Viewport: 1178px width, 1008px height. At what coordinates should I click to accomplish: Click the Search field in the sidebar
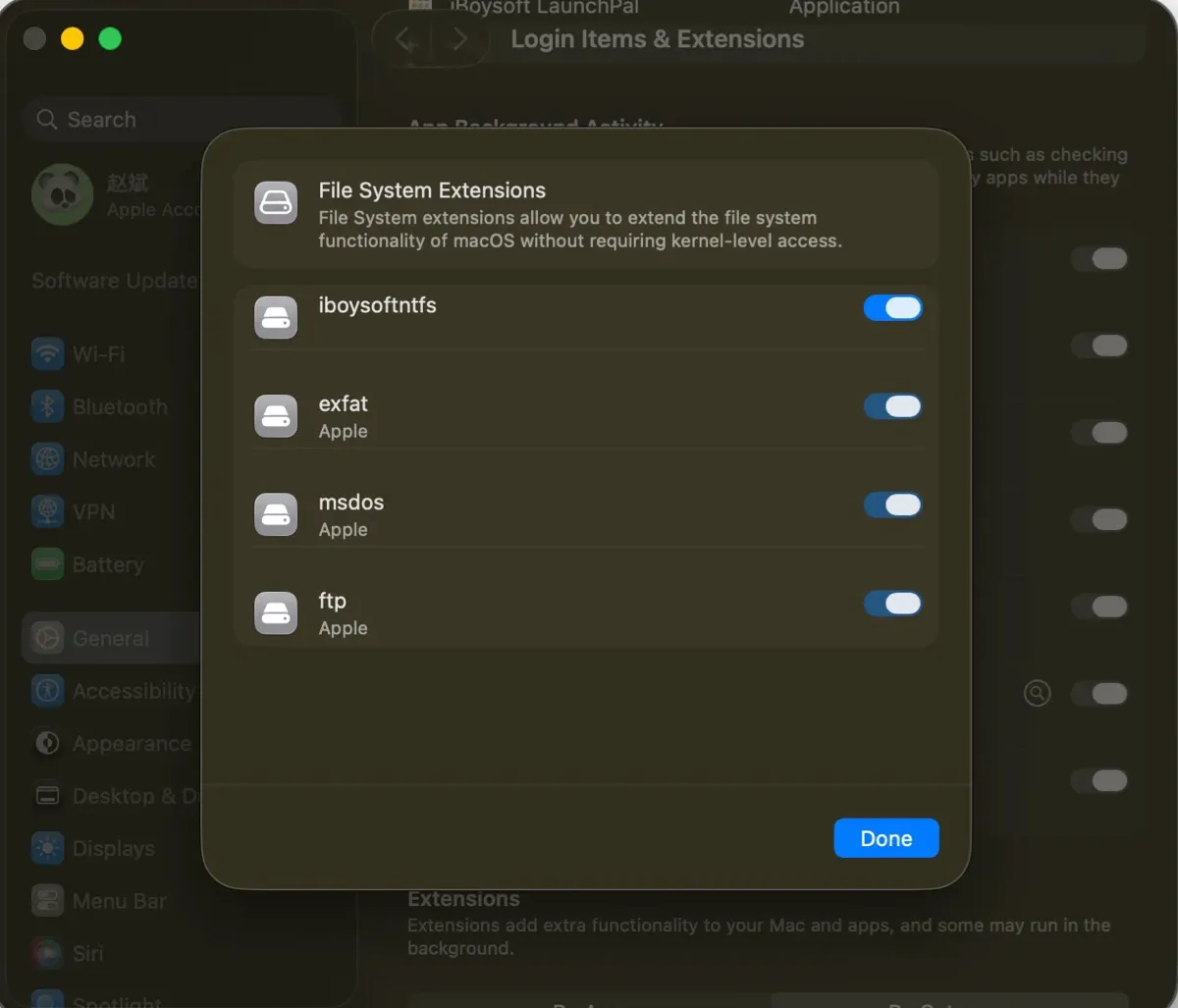pos(182,120)
